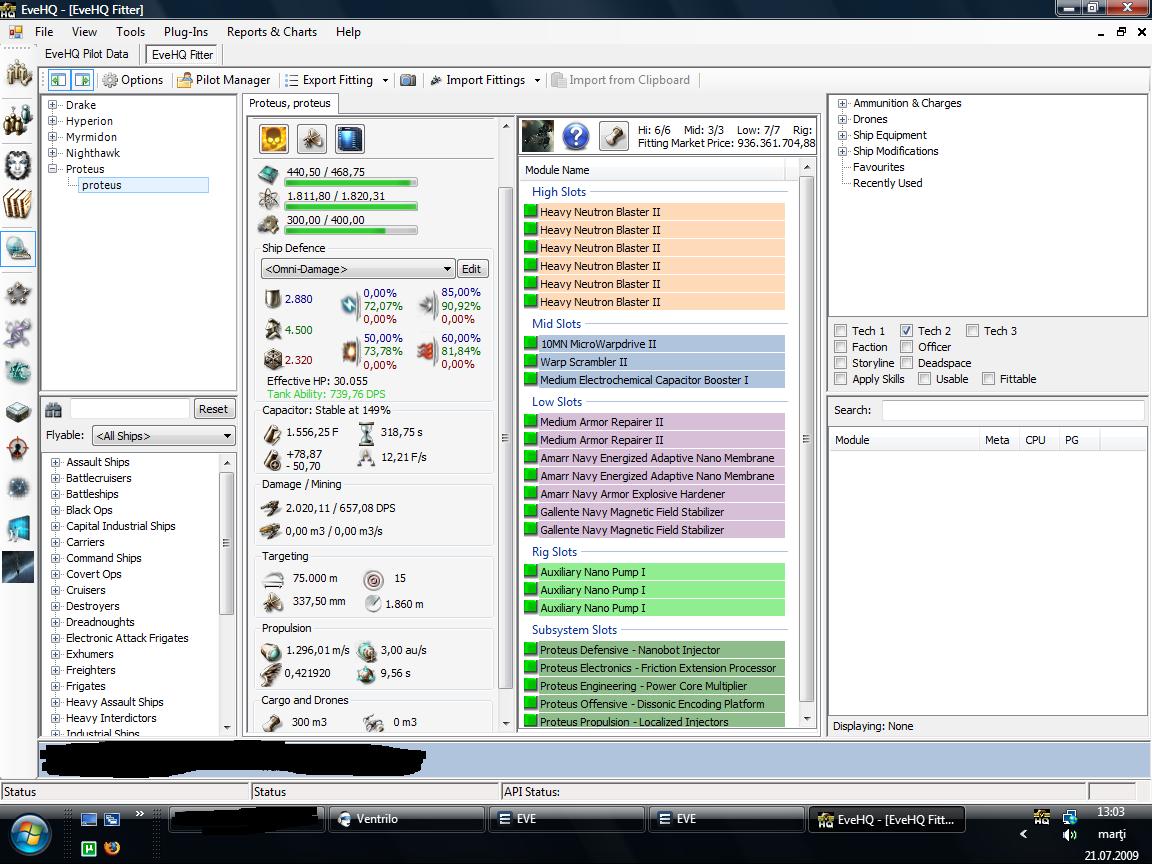The width and height of the screenshot is (1152, 864).
Task: Click the camera screenshot icon in the toolbar
Action: 408,80
